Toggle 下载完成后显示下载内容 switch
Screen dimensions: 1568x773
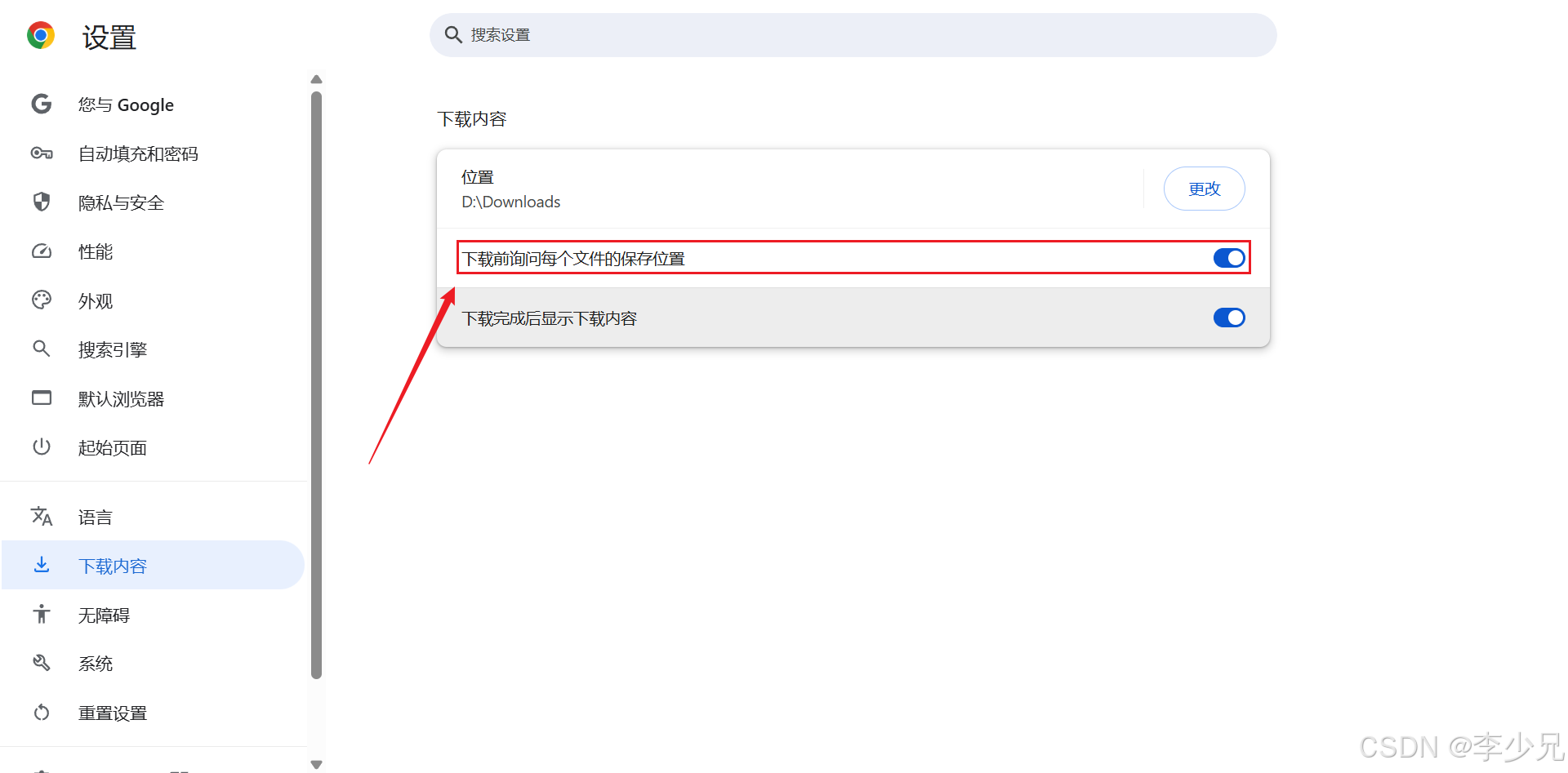click(x=1229, y=318)
